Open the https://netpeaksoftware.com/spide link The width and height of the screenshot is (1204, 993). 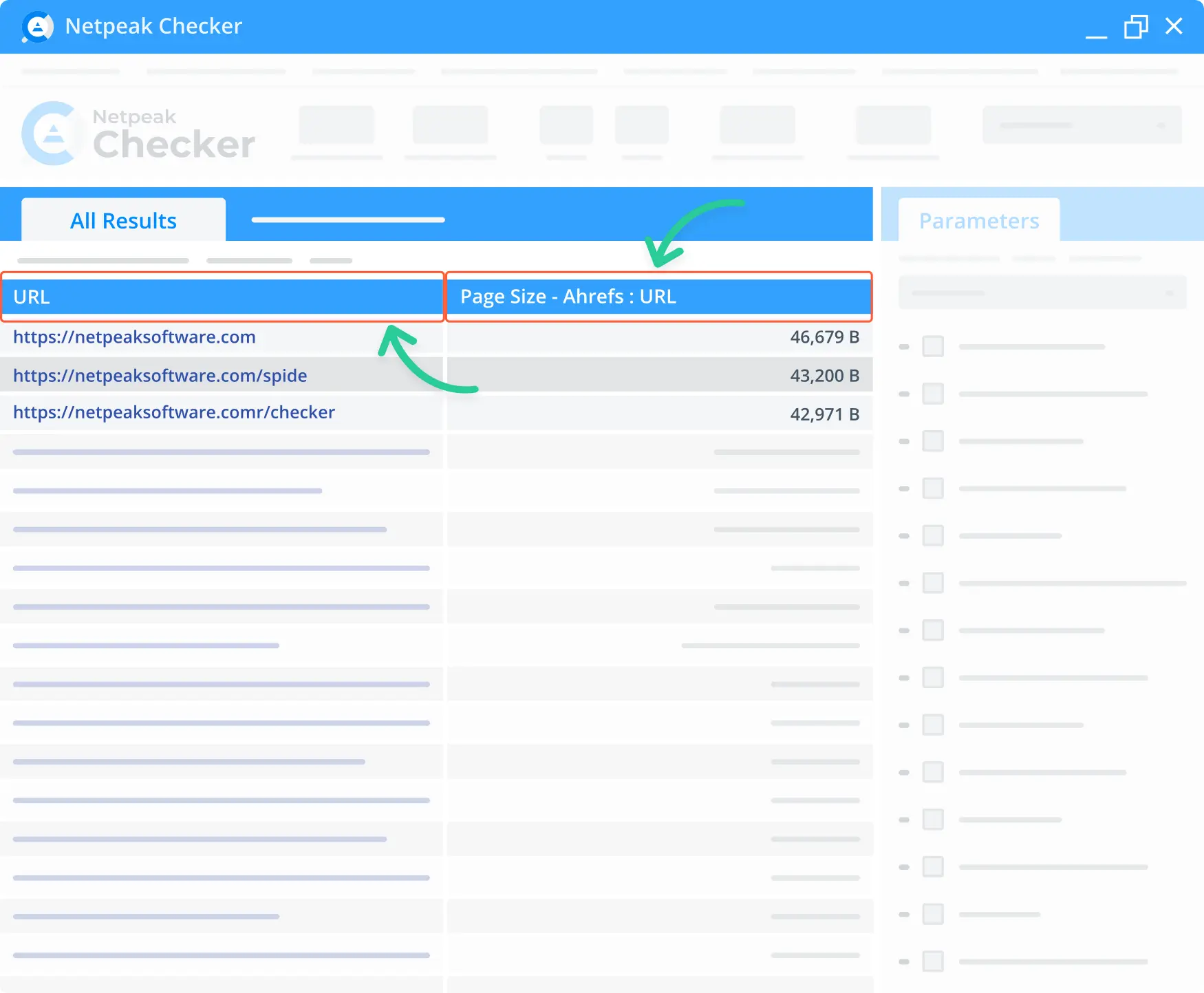(160, 375)
